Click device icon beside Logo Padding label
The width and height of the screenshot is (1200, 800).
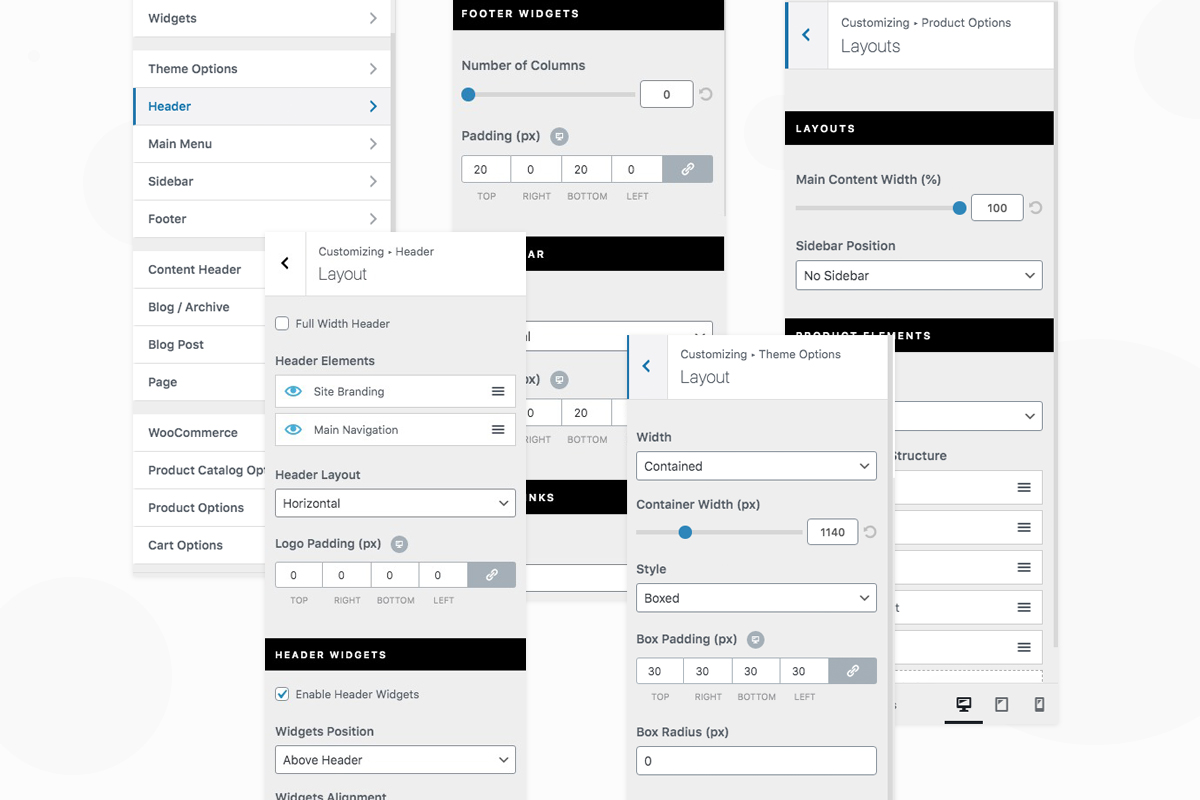pyautogui.click(x=399, y=544)
